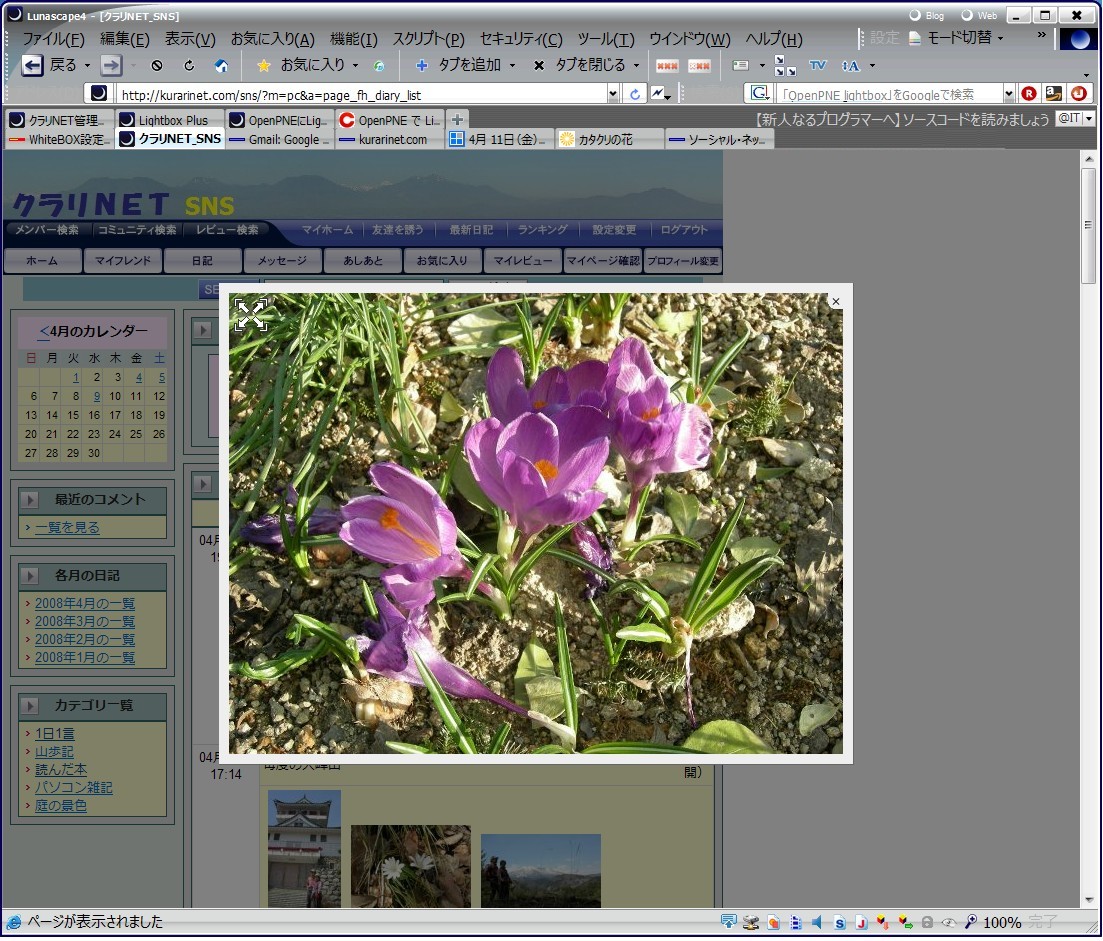Add a new tab with タブを追加
This screenshot has width=1103, height=941.
click(x=458, y=65)
